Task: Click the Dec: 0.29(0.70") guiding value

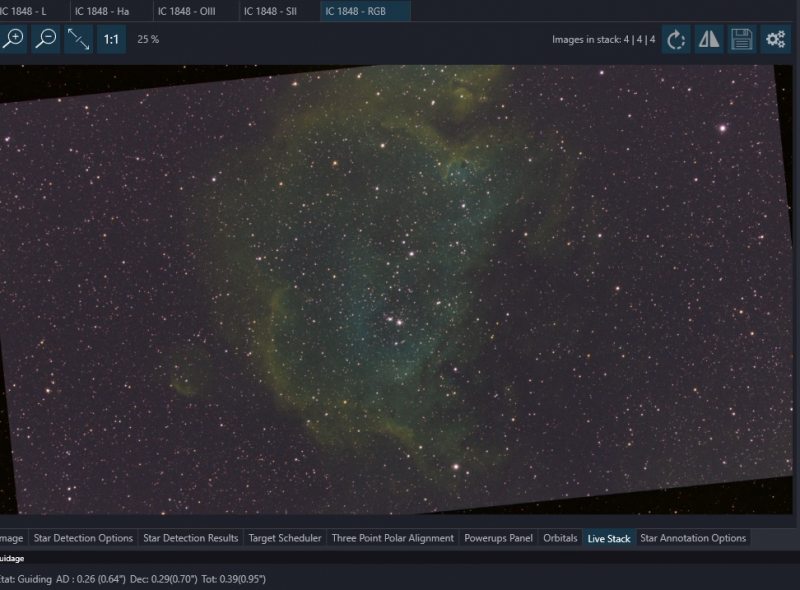Action: [x=164, y=579]
